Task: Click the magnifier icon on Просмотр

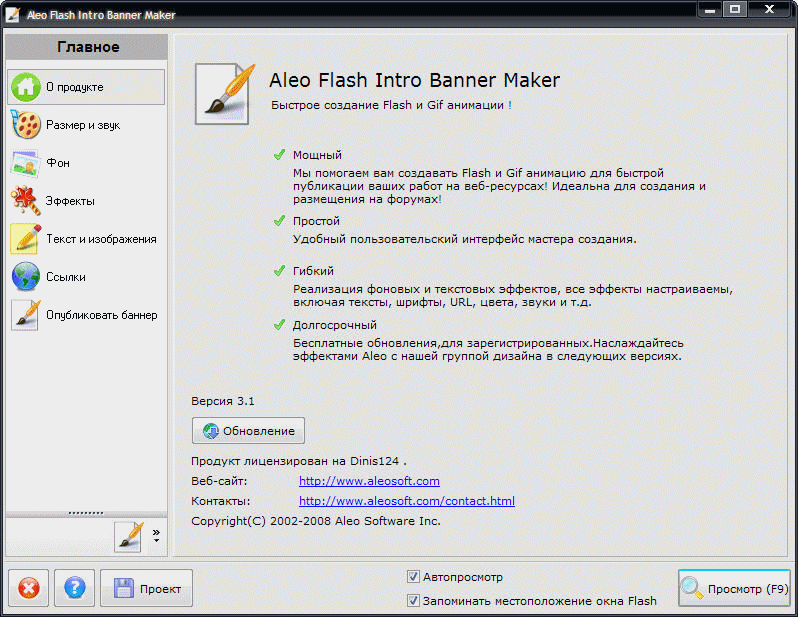Action: [x=692, y=588]
